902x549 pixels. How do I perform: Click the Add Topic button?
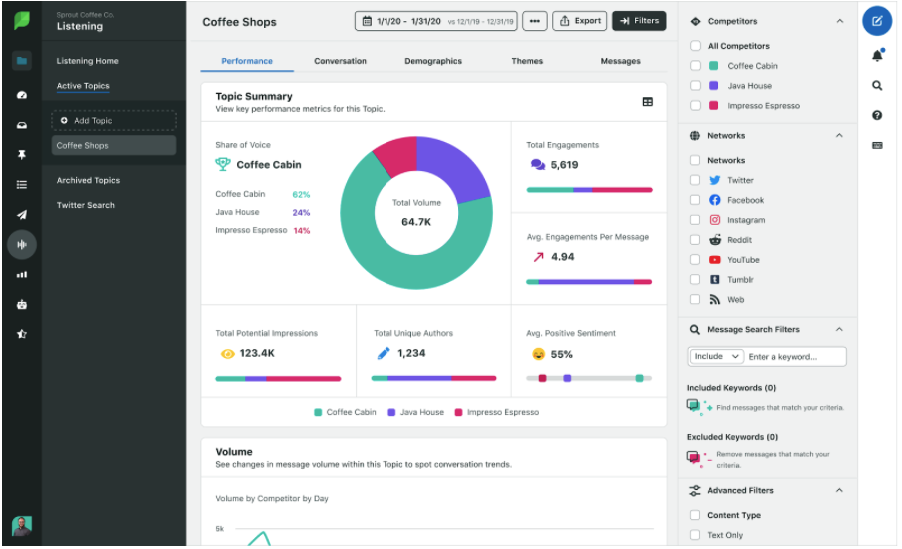click(114, 121)
